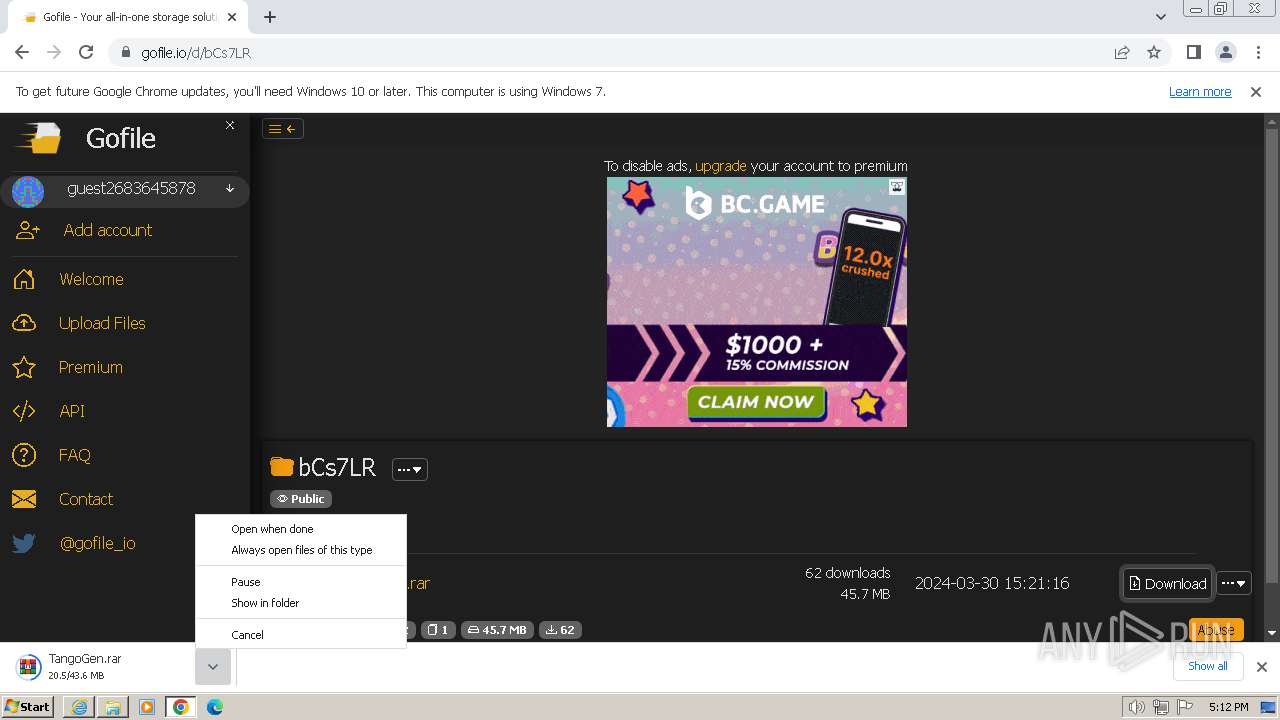Image resolution: width=1280 pixels, height=720 pixels.
Task: Click TangoGen.rar download item
Action: 100,667
